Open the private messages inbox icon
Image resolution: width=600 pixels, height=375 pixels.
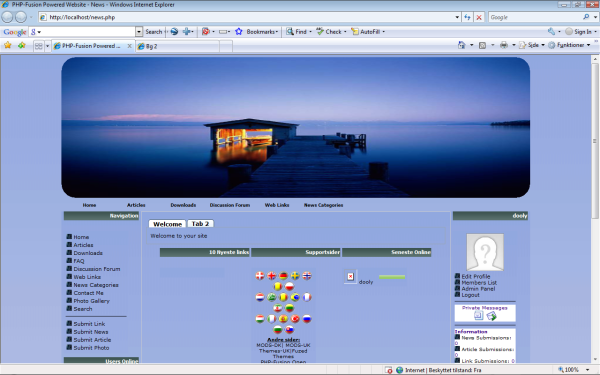click(x=478, y=316)
